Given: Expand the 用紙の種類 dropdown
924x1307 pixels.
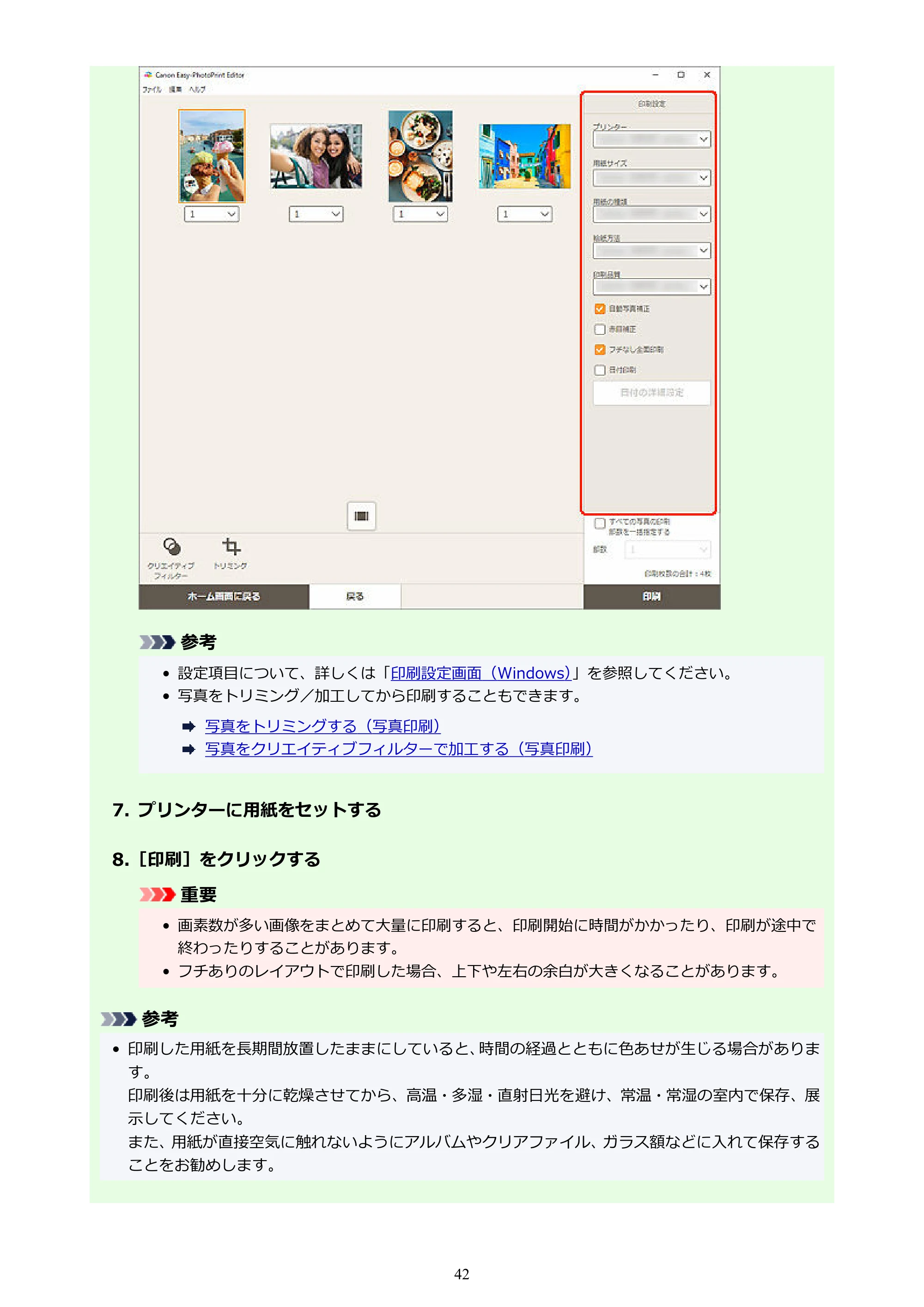Looking at the screenshot, I should (652, 215).
